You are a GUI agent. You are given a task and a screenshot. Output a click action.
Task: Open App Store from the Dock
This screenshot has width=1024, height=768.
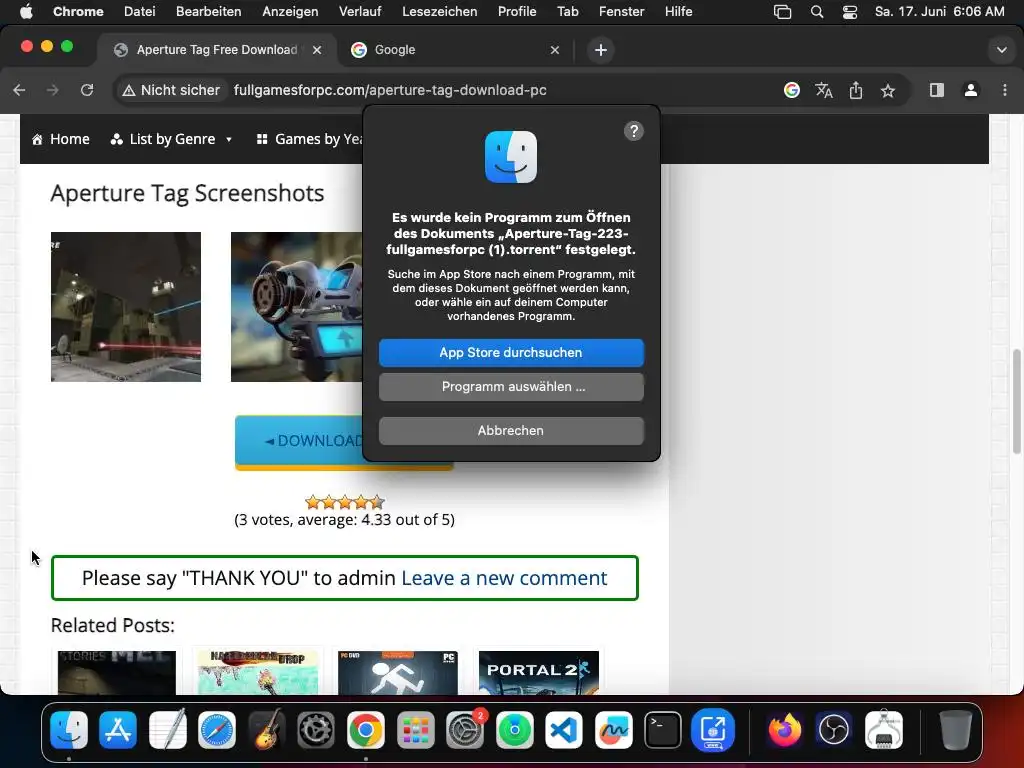point(118,729)
